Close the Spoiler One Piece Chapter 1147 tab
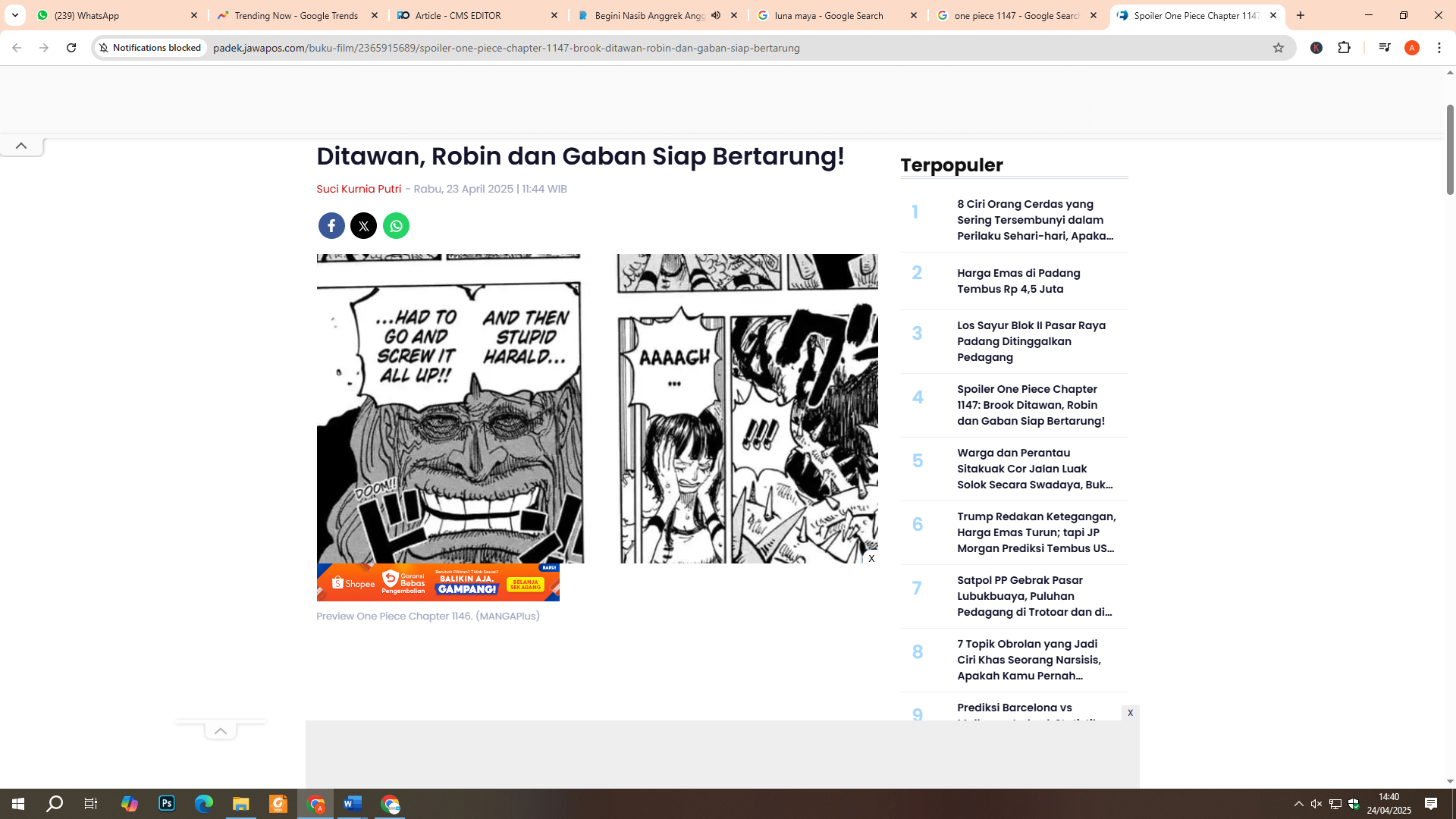The image size is (1456, 819). [1273, 15]
